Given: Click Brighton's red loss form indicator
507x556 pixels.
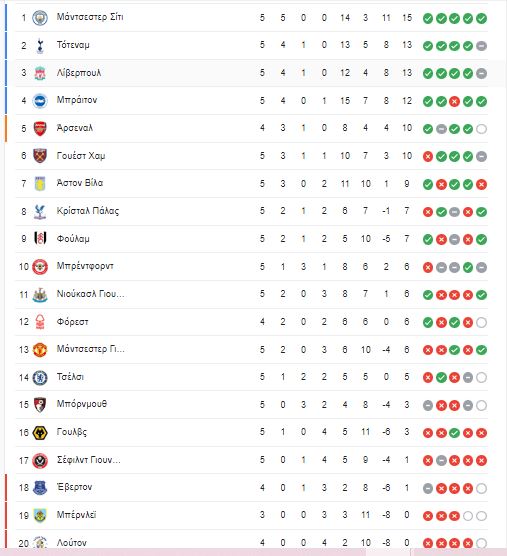Looking at the screenshot, I should [454, 101].
